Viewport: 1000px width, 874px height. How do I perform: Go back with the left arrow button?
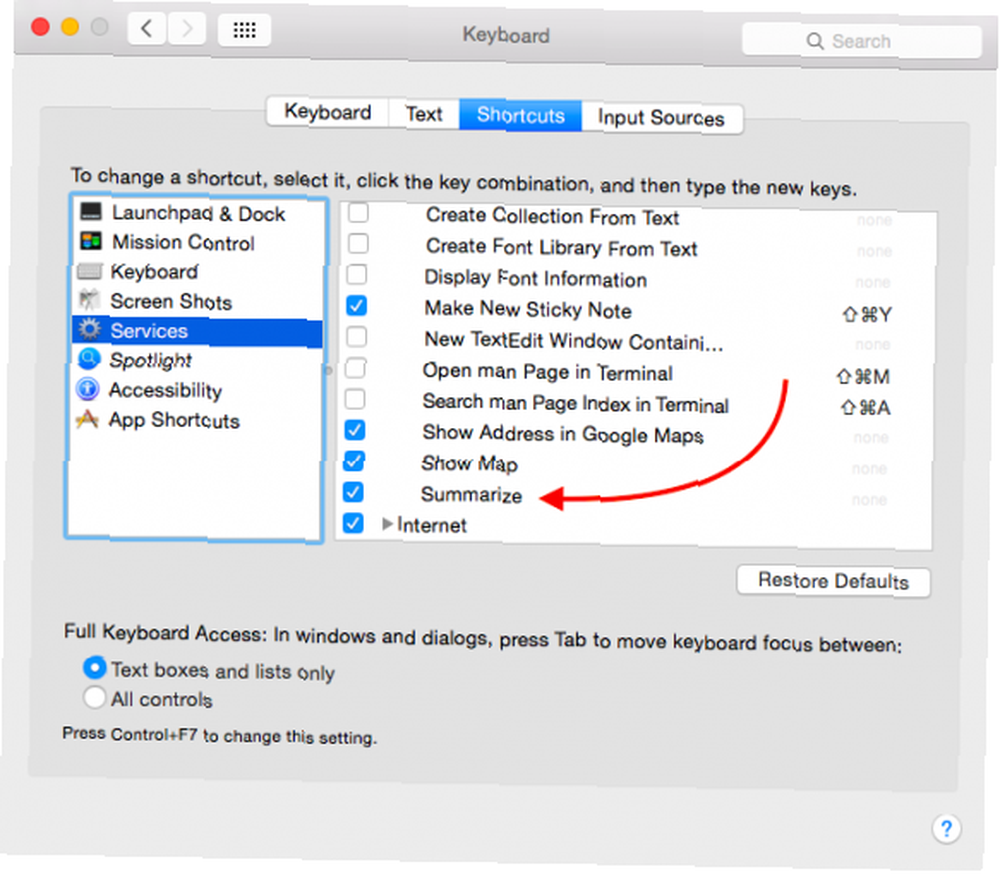147,29
